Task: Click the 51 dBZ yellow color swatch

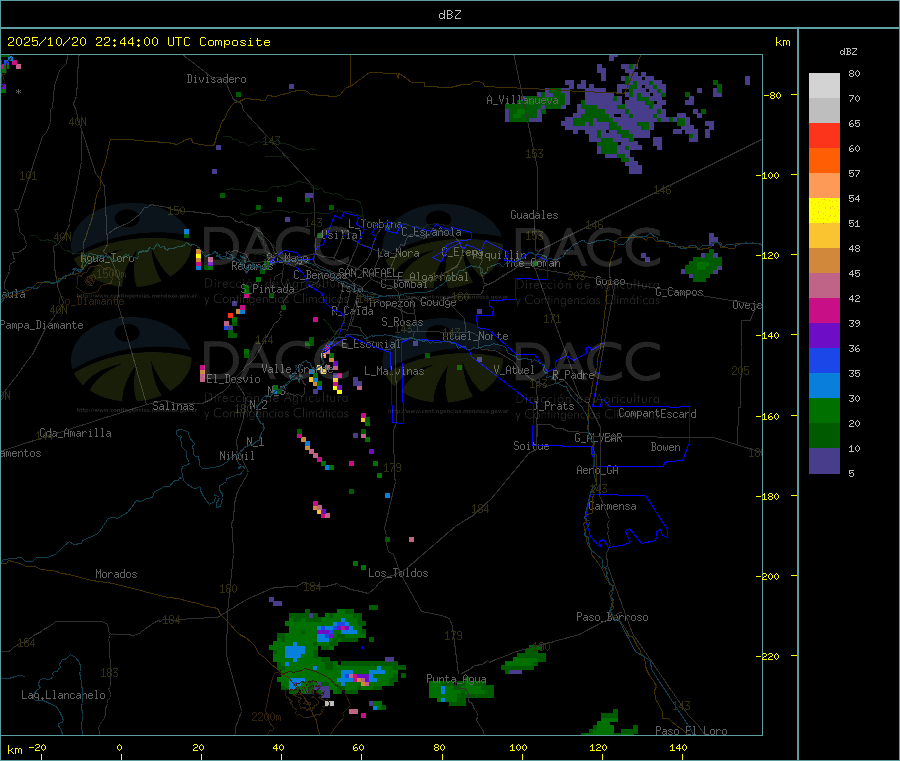Action: (824, 211)
